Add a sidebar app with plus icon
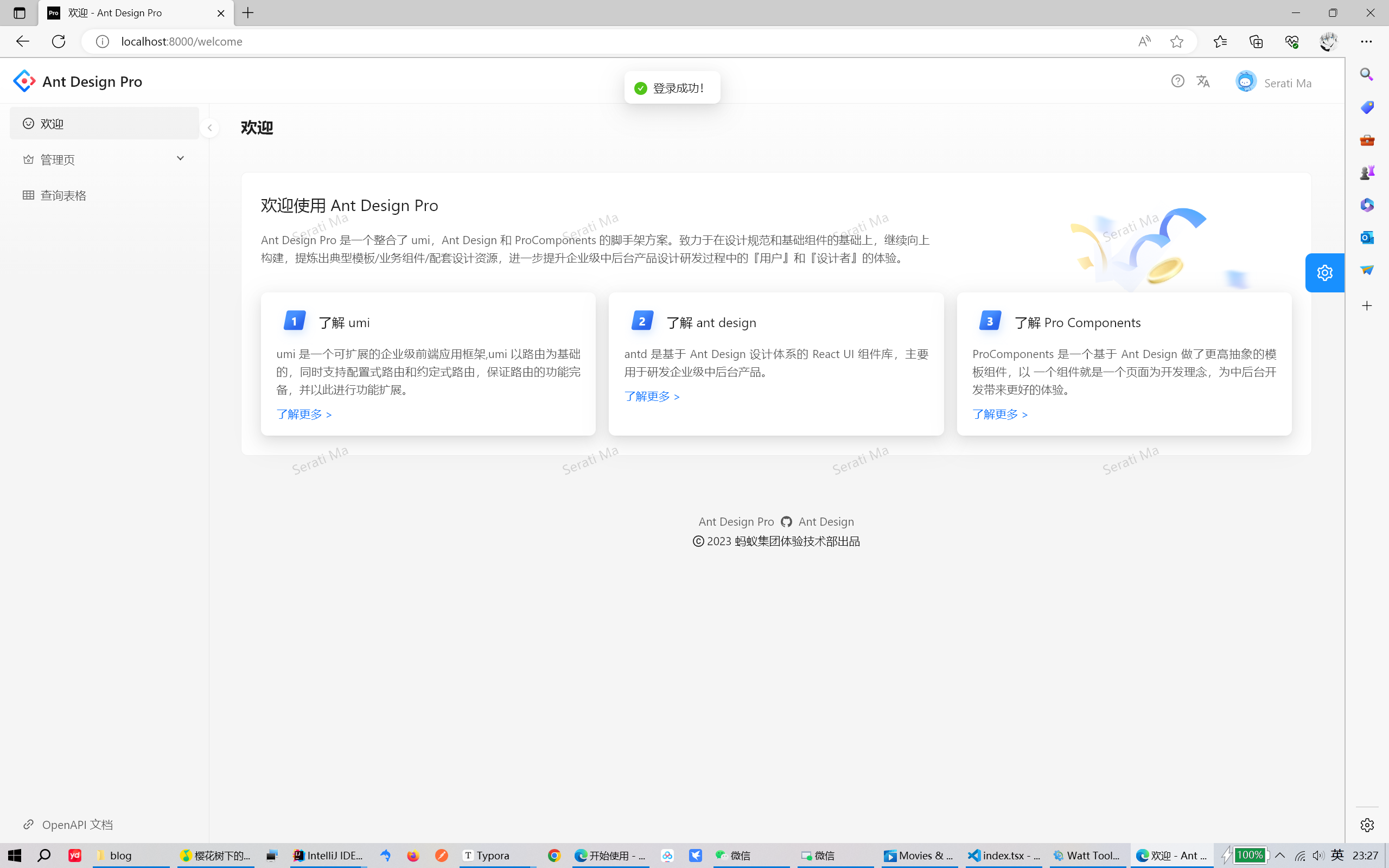The height and width of the screenshot is (868, 1389). (1367, 306)
